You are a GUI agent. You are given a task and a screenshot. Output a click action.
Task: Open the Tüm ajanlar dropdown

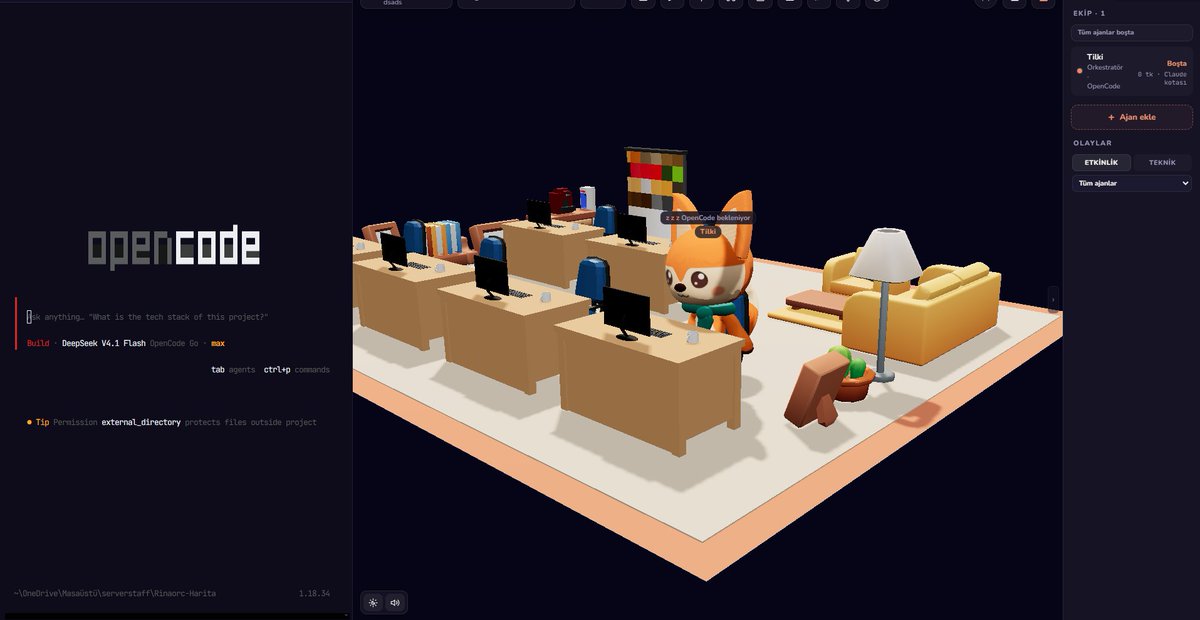pos(1131,183)
